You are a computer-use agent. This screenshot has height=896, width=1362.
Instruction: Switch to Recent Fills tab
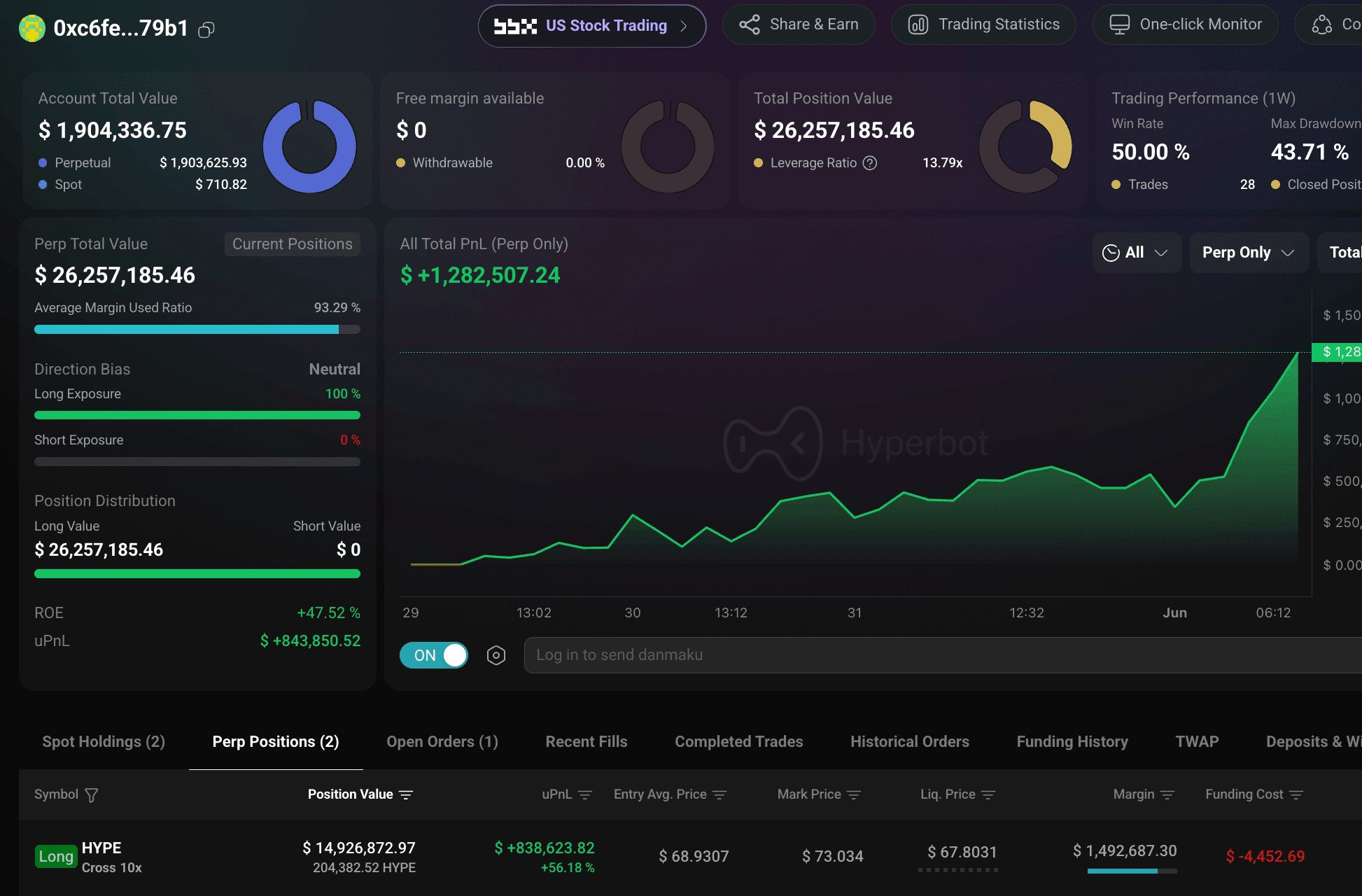pyautogui.click(x=587, y=742)
